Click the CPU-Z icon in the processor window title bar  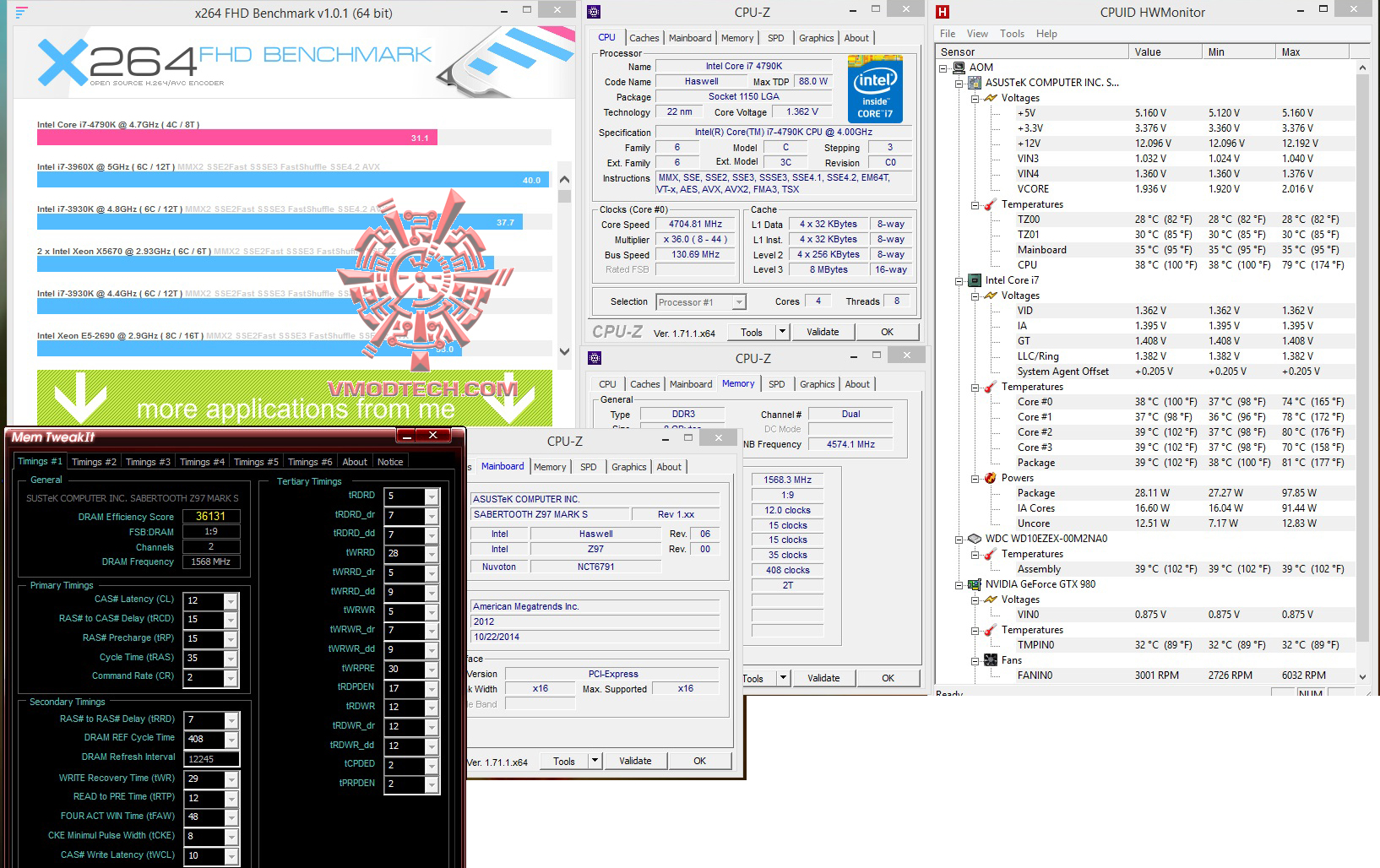pos(595,12)
